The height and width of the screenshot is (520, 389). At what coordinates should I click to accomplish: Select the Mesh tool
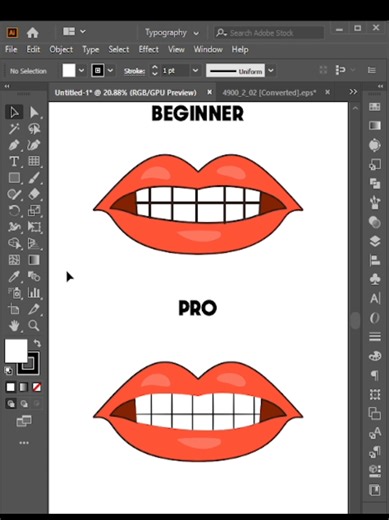pyautogui.click(x=14, y=260)
